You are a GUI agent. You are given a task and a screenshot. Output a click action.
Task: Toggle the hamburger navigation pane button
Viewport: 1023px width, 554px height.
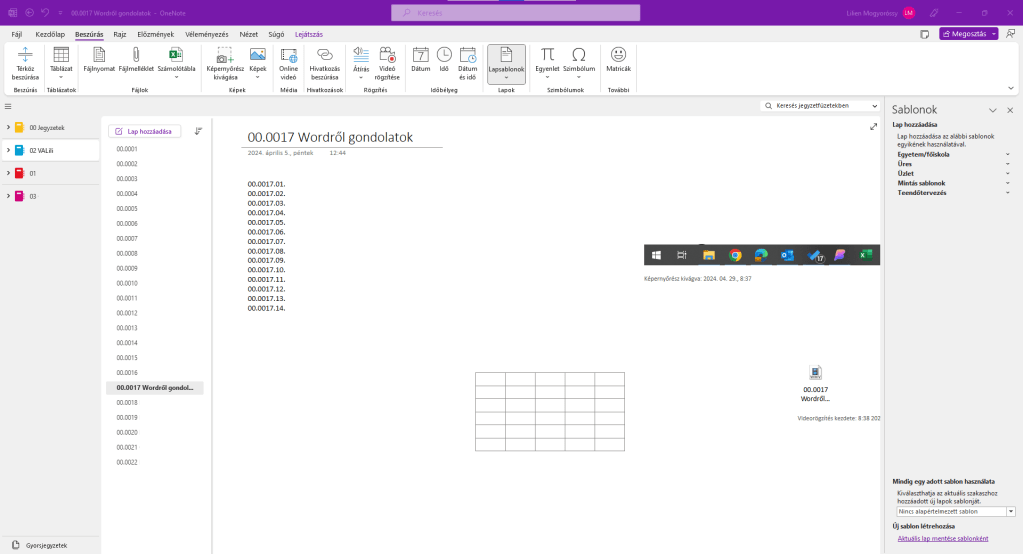tap(8, 106)
